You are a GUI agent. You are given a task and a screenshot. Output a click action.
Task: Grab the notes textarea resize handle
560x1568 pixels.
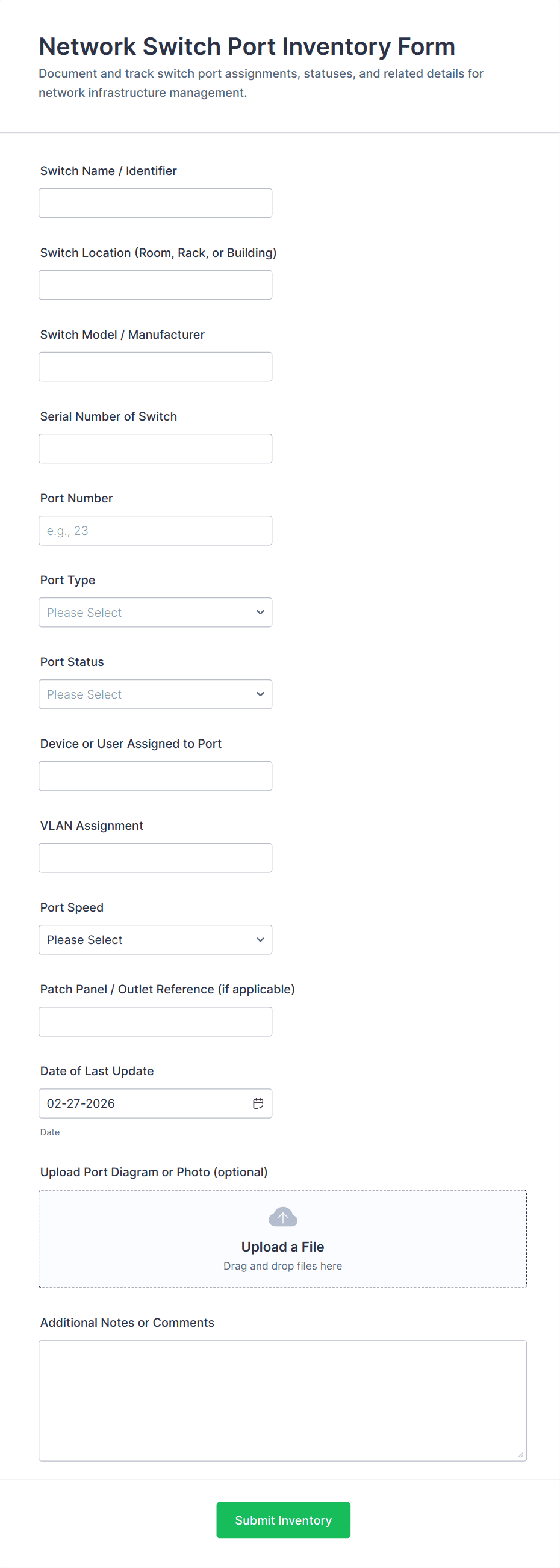click(x=520, y=1455)
